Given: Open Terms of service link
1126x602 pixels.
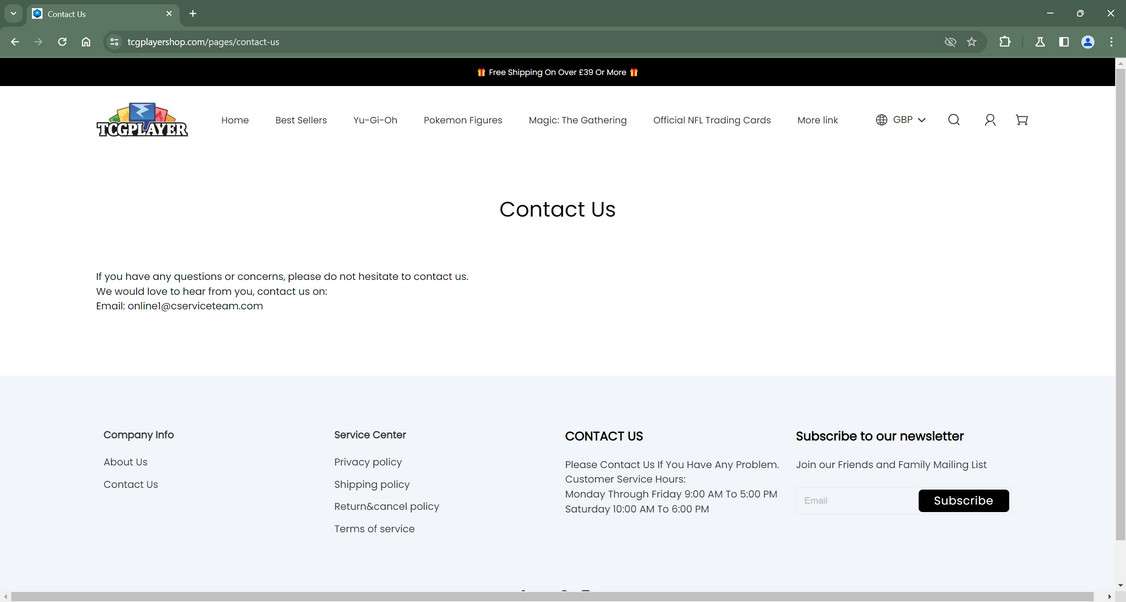Looking at the screenshot, I should tap(374, 529).
